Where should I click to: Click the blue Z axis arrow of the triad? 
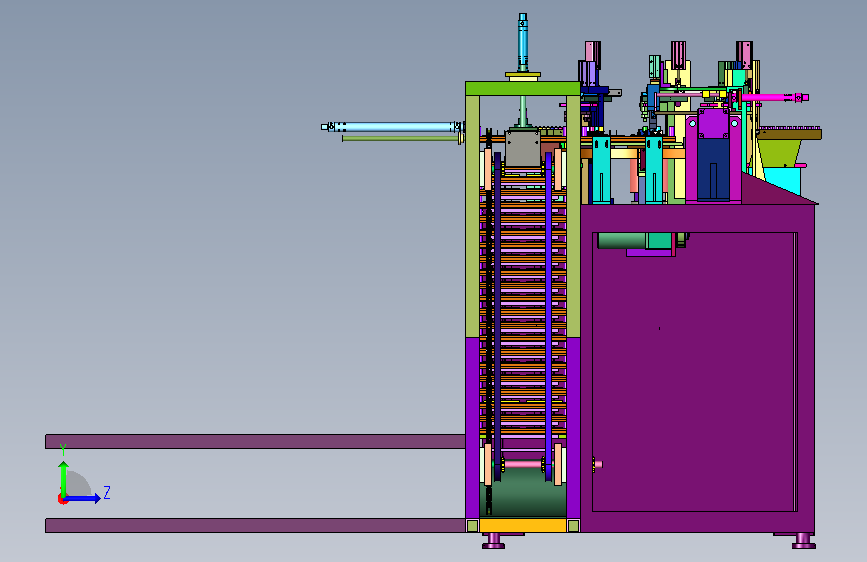click(x=83, y=498)
